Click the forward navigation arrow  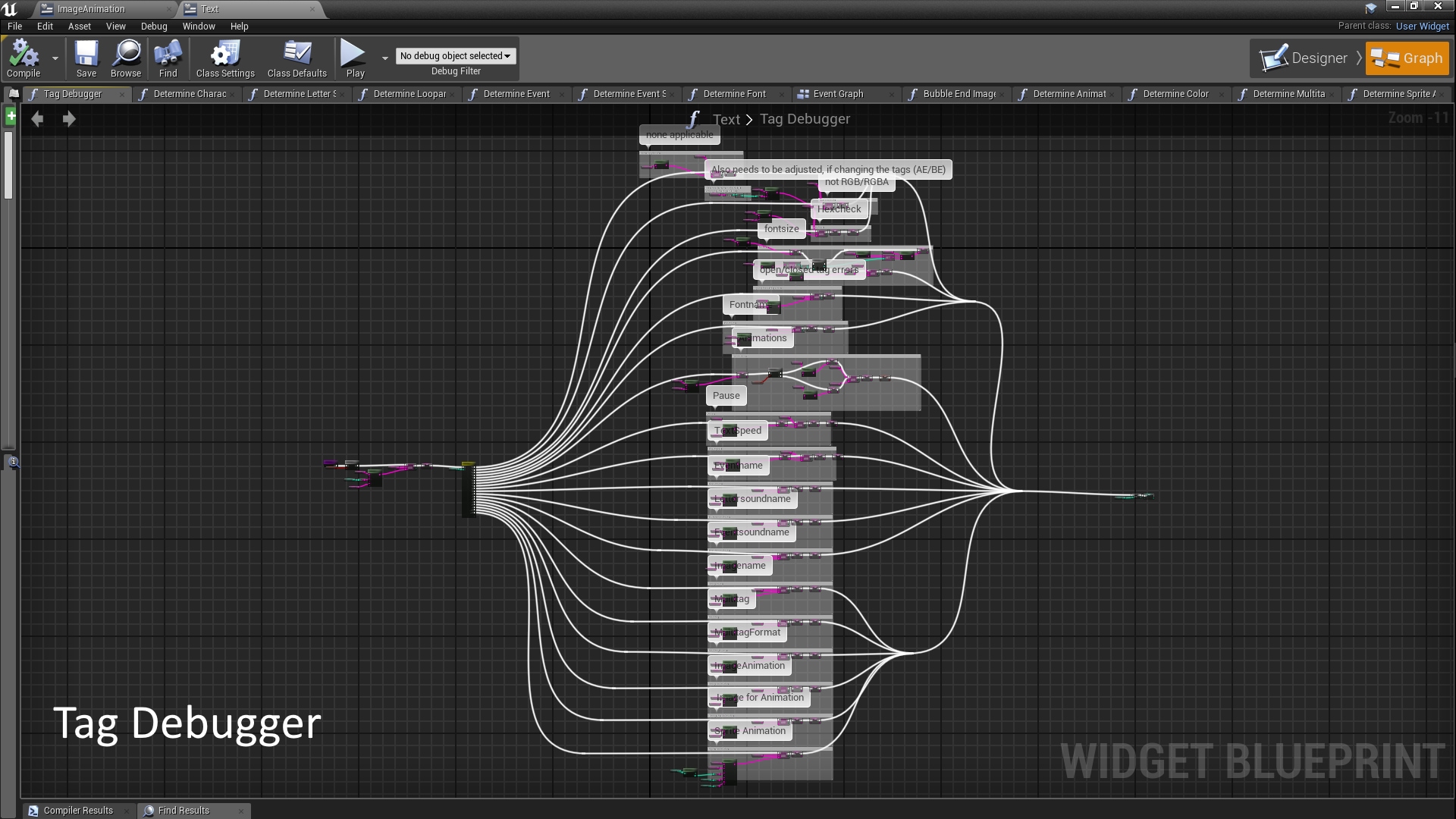click(x=68, y=118)
